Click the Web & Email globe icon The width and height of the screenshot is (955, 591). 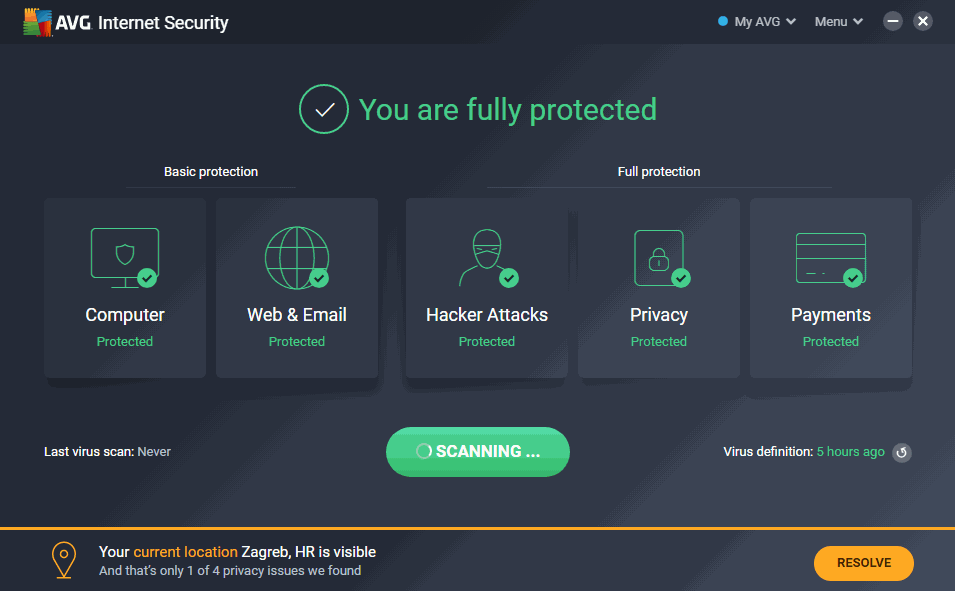pos(297,258)
